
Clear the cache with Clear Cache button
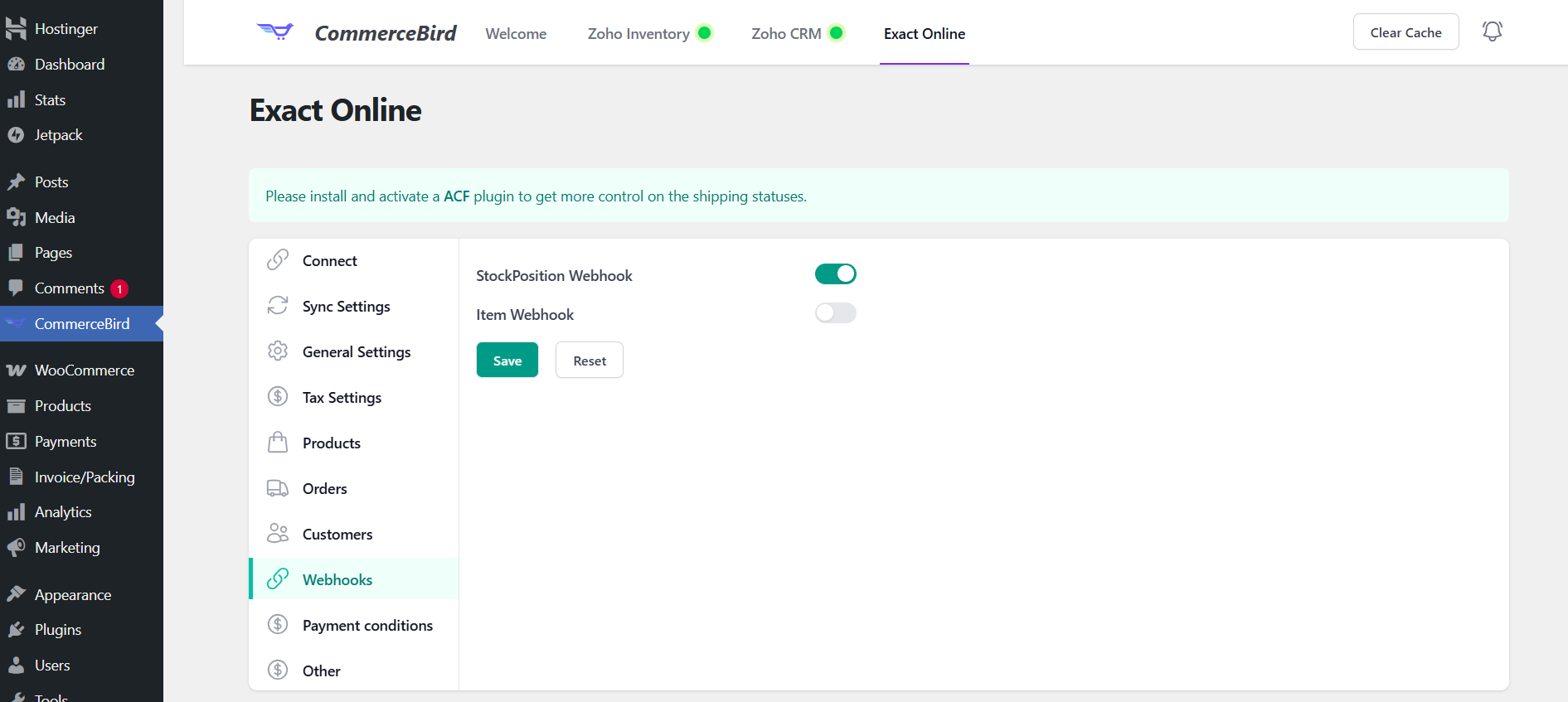click(1405, 32)
